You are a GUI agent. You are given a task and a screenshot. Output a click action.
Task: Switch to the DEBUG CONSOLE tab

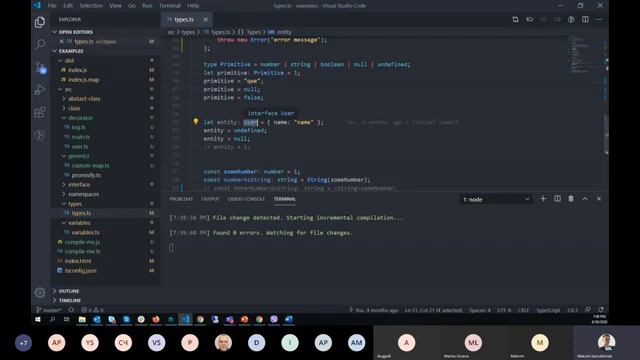pos(247,199)
